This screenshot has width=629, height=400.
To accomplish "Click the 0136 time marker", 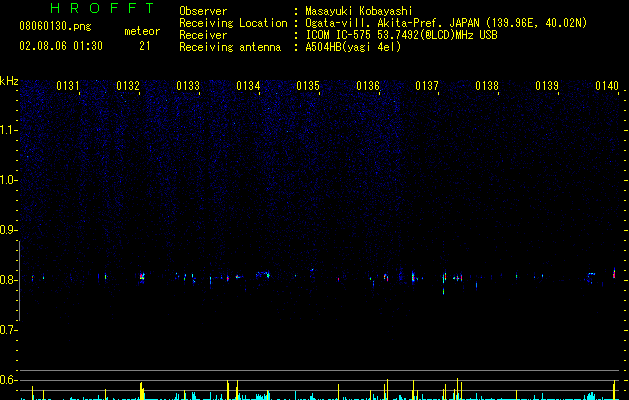I will coord(368,86).
